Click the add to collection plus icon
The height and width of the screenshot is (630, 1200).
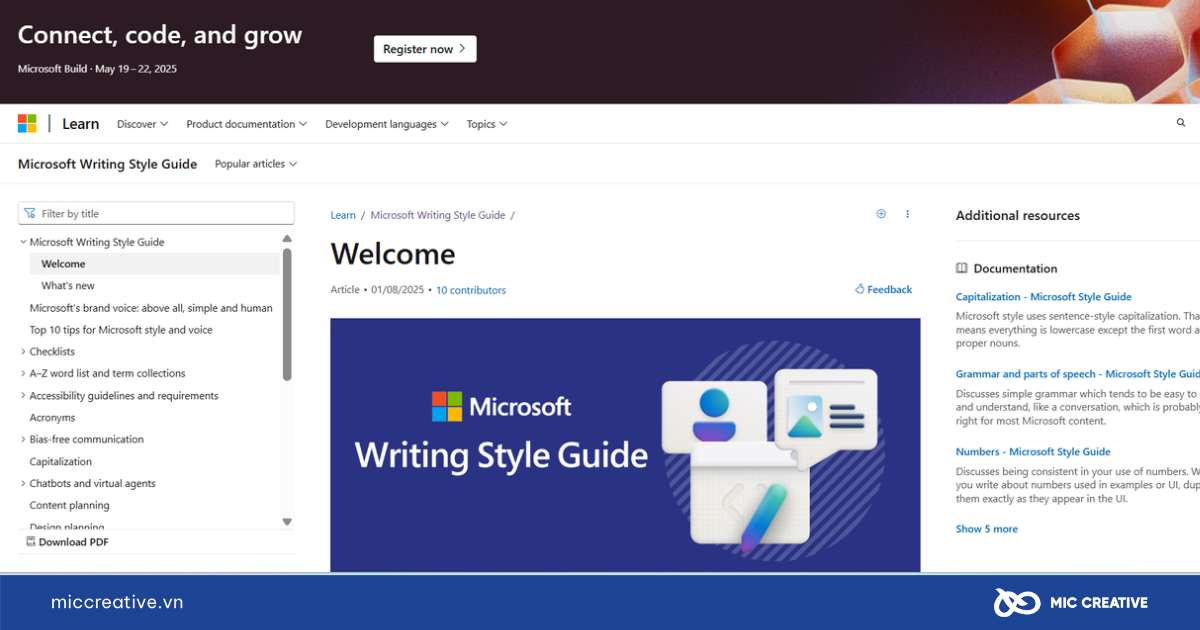pos(881,214)
